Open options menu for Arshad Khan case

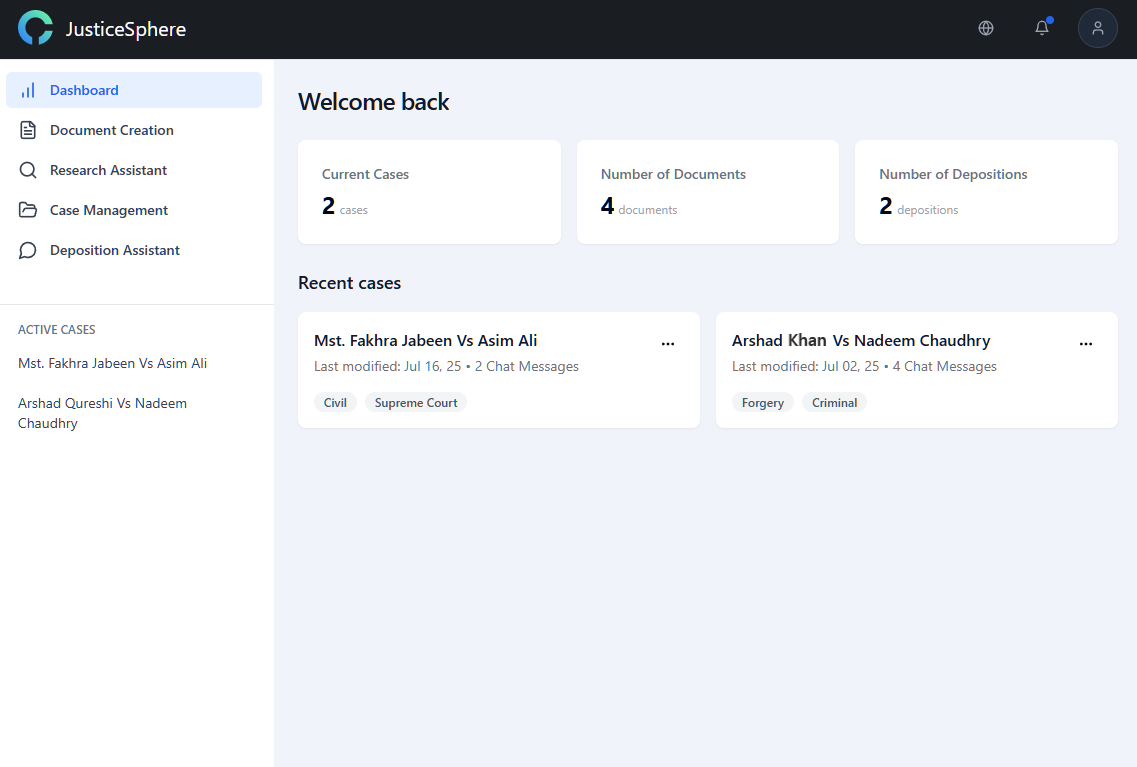[x=1086, y=343]
